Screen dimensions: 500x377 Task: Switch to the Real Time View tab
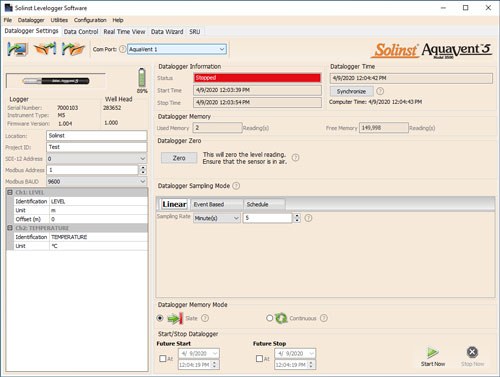pyautogui.click(x=124, y=32)
